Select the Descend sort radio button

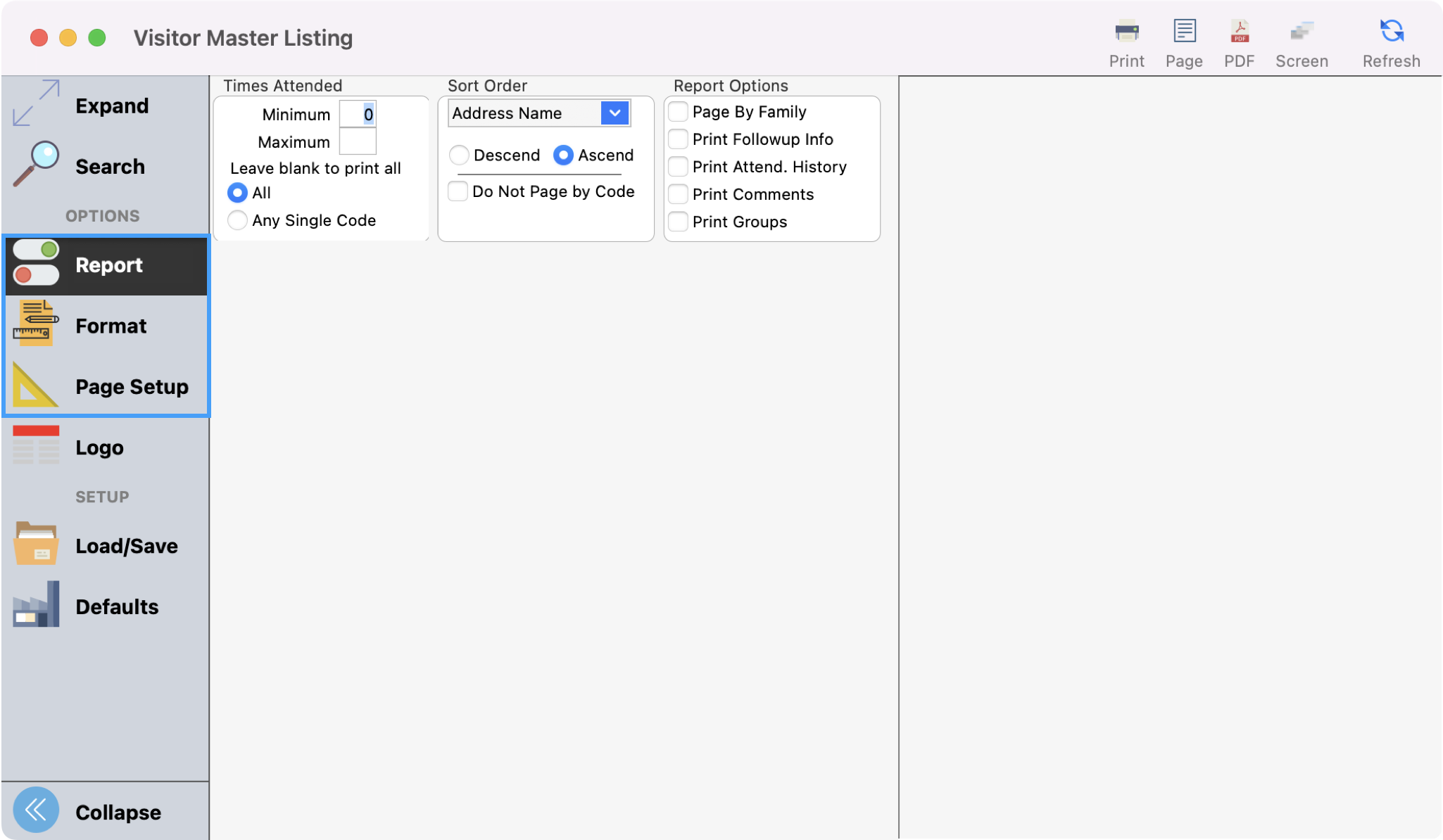click(x=459, y=155)
